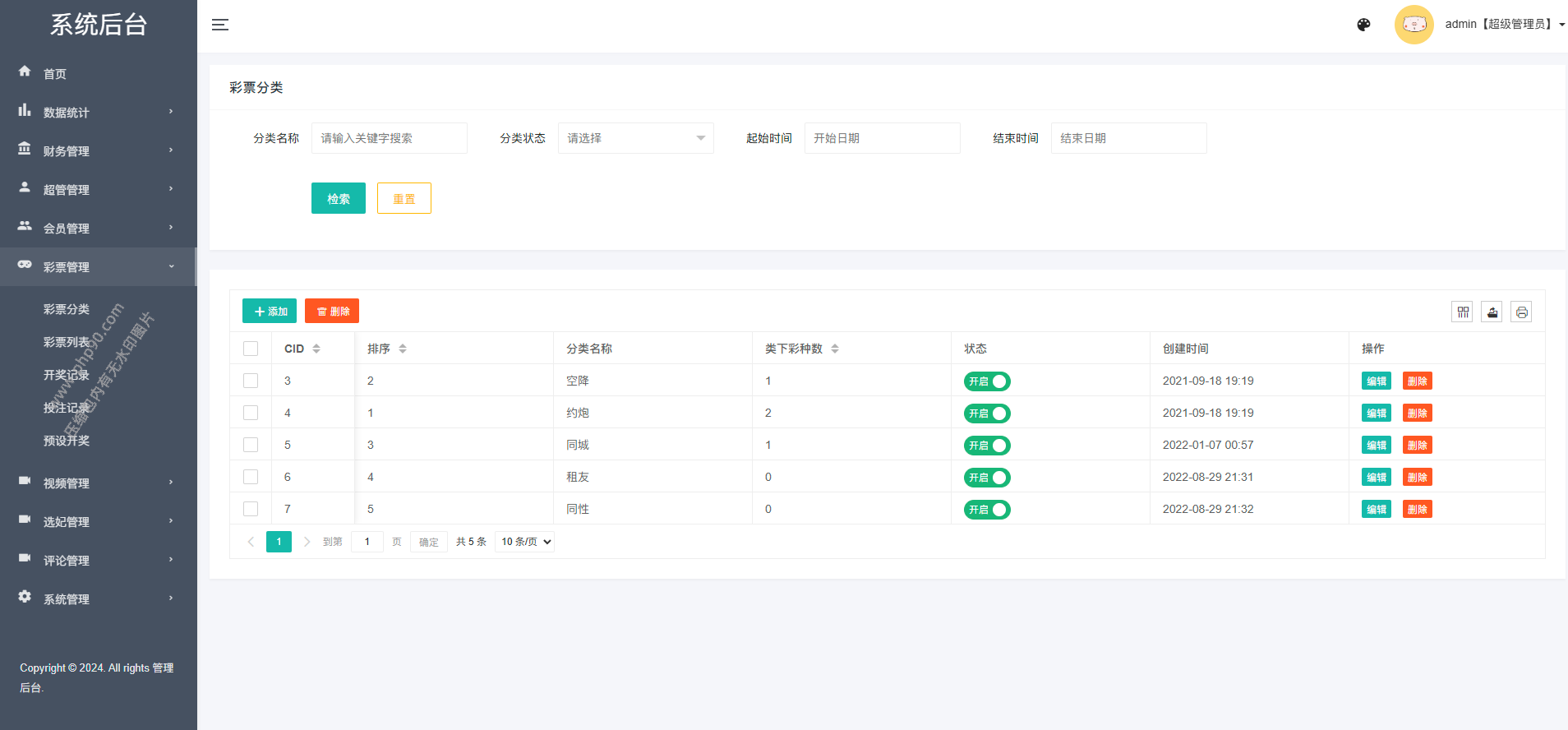This screenshot has width=1568, height=730.
Task: Click the 分类名称 keyword search field
Action: click(x=389, y=138)
